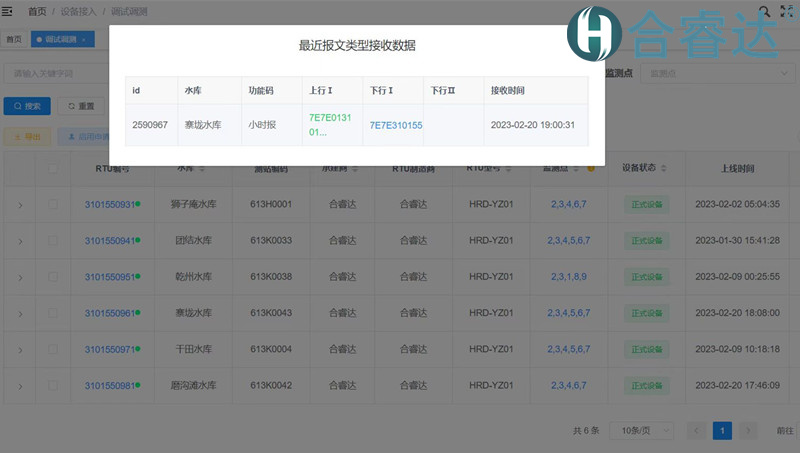Viewport: 800px width, 453px height.
Task: Click the search magnifier icon in header
Action: (764, 12)
